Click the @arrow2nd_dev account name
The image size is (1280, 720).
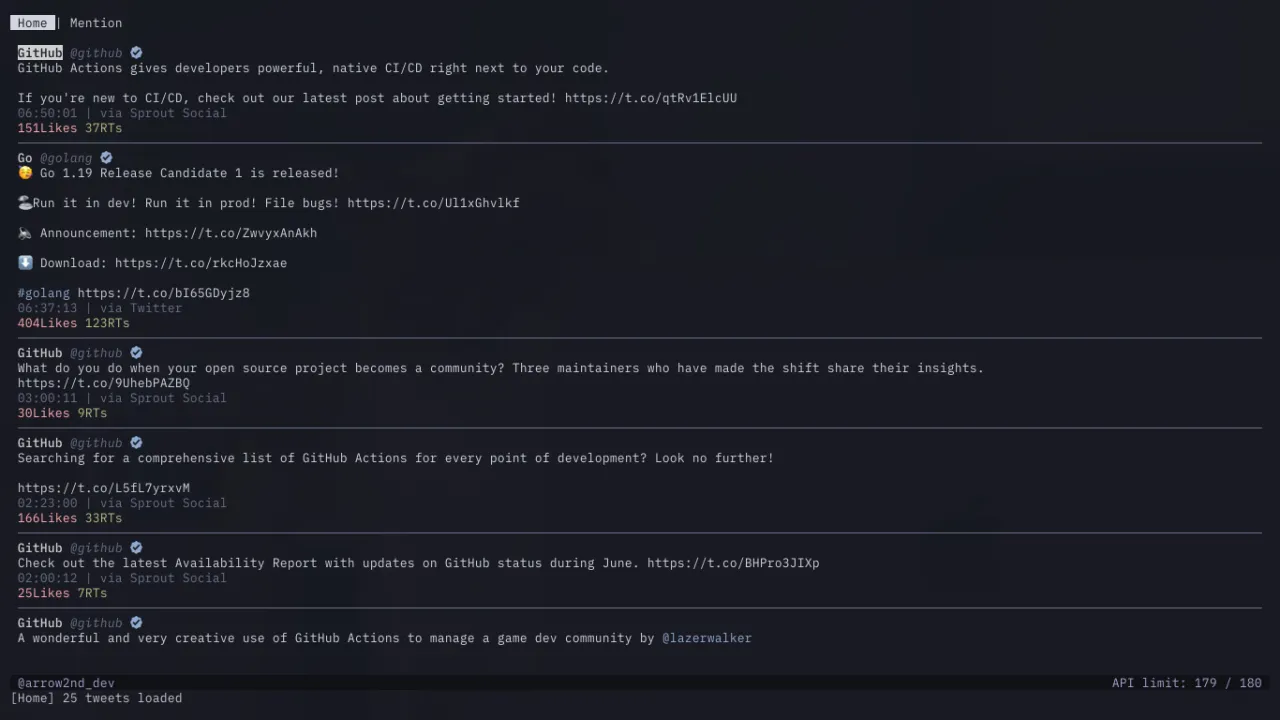pos(66,683)
